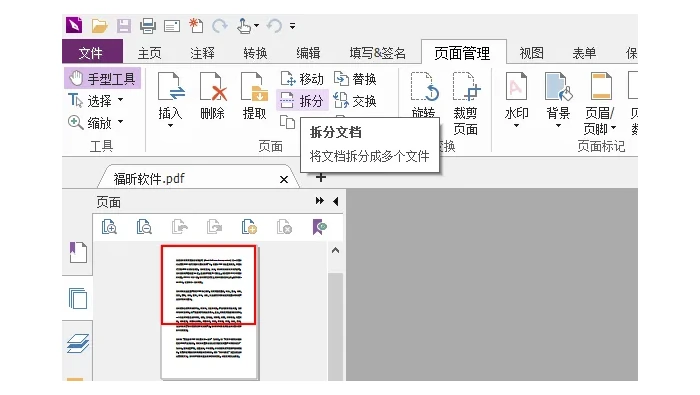Click the thumbnail scrollbar up arrow
The image size is (700, 395).
pos(335,250)
